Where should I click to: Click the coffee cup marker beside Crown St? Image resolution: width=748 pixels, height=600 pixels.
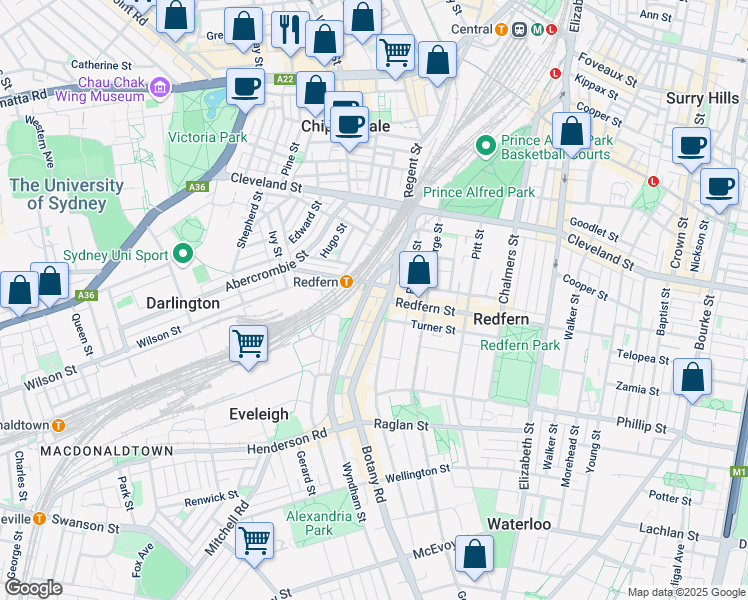[691, 149]
